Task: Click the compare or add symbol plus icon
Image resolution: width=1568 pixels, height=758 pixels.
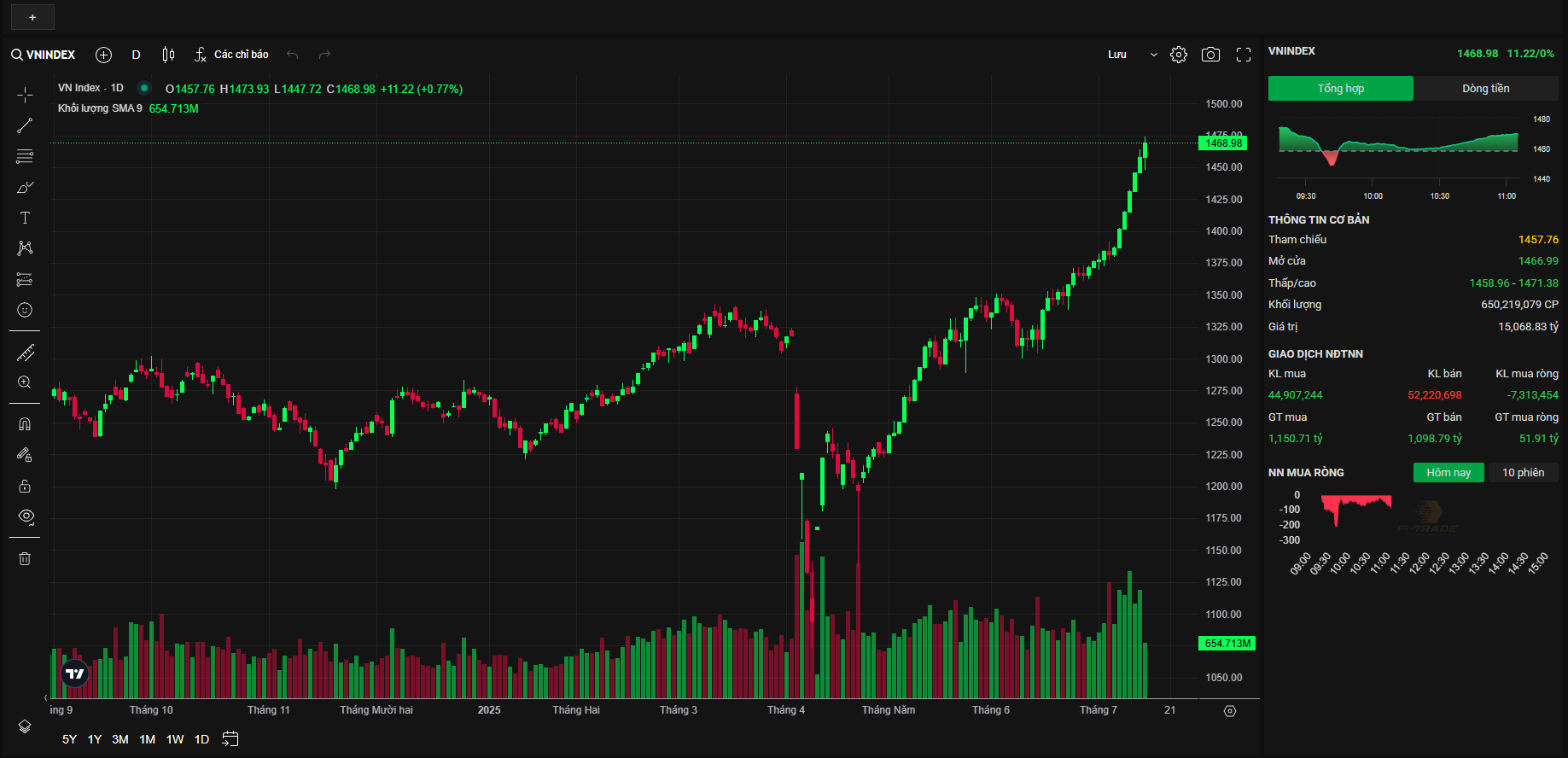Action: tap(104, 55)
